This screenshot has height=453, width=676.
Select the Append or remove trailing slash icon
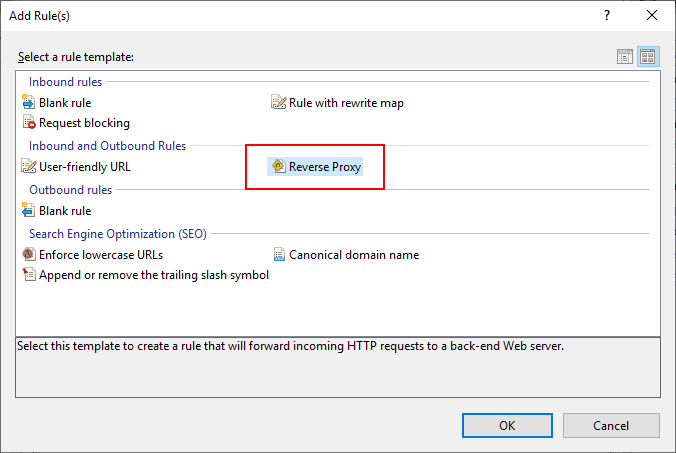(28, 275)
